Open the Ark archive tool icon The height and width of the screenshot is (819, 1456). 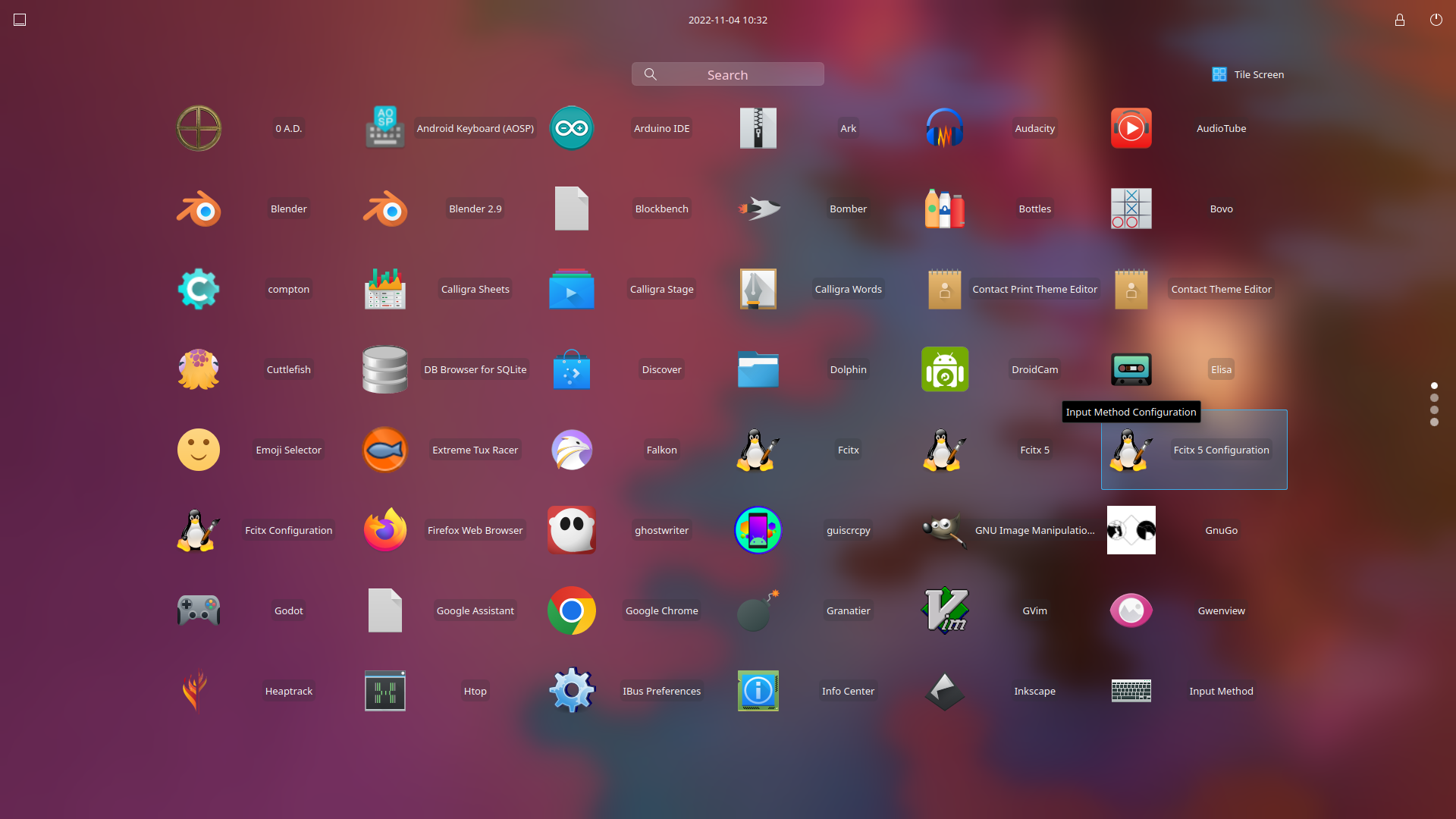point(758,128)
